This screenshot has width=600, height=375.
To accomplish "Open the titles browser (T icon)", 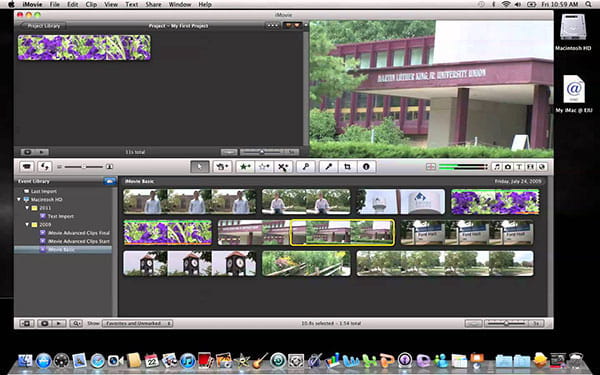I will pos(519,167).
